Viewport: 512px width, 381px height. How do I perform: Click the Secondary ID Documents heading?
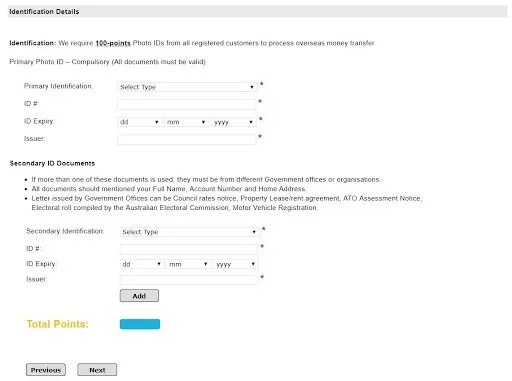[52, 163]
